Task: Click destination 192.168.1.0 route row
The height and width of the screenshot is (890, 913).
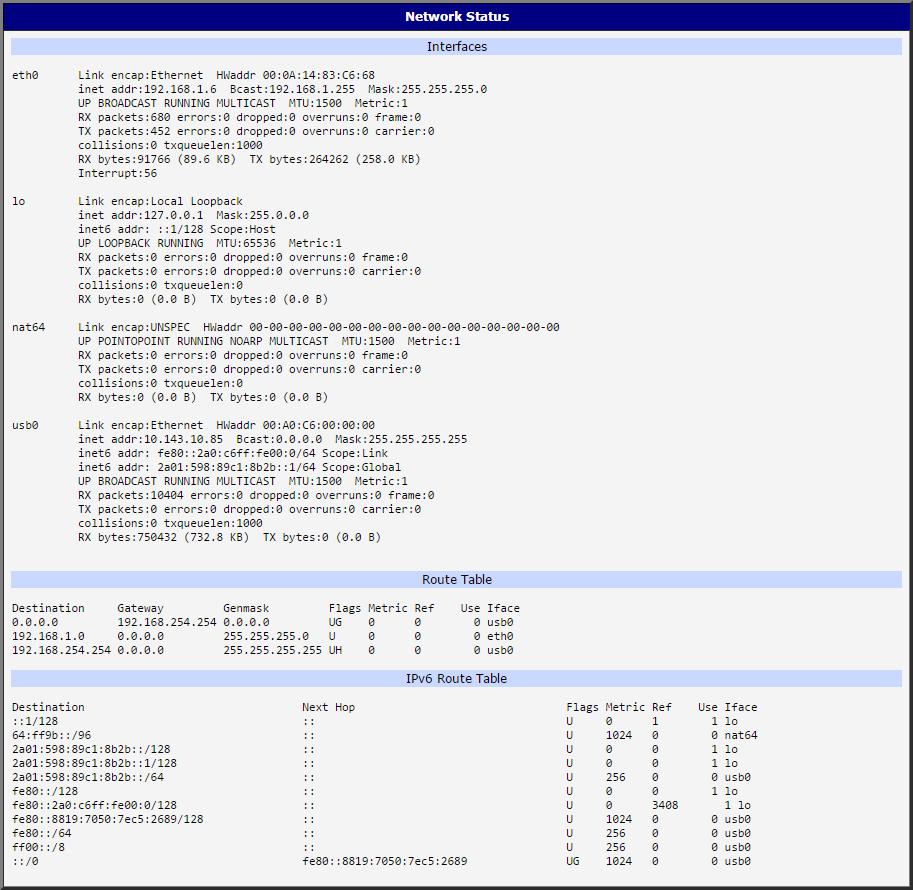Action: click(262, 636)
